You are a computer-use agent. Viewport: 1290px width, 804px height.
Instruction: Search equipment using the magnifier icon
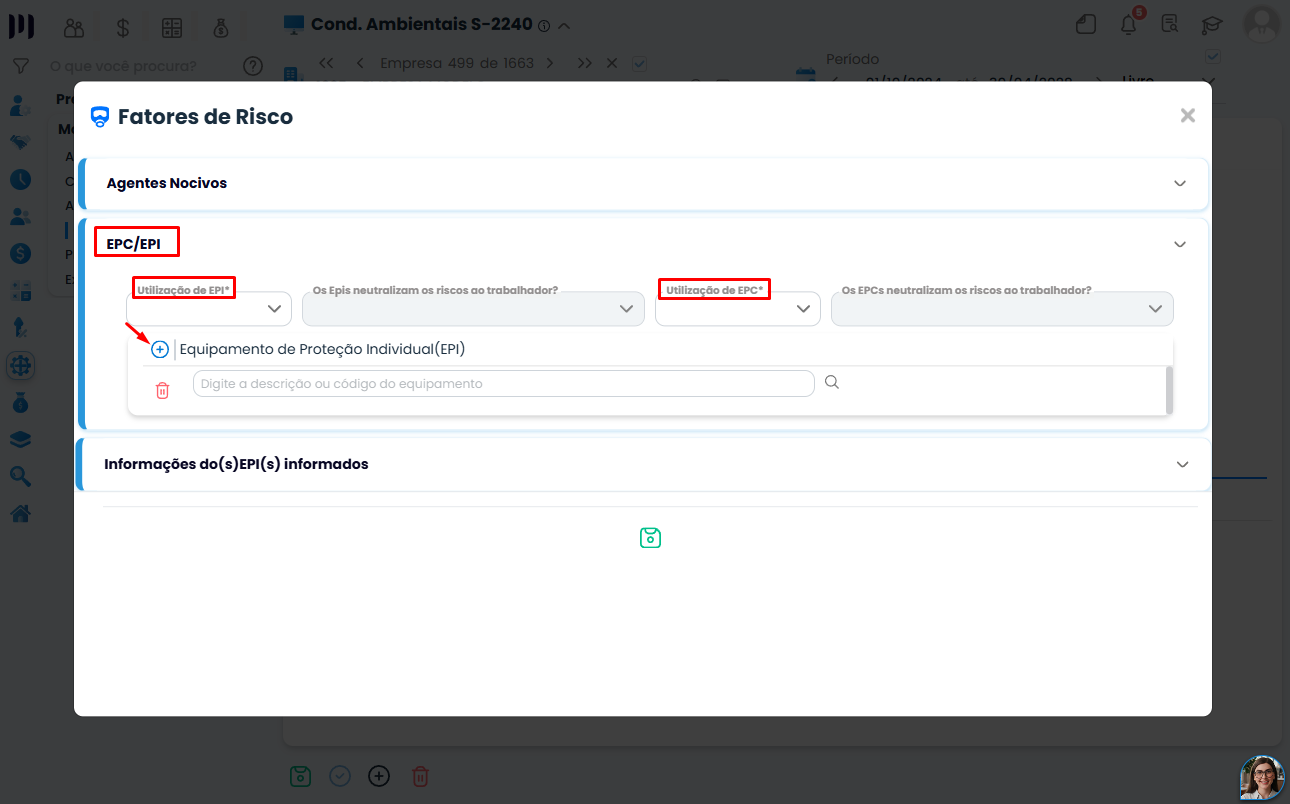(x=831, y=382)
